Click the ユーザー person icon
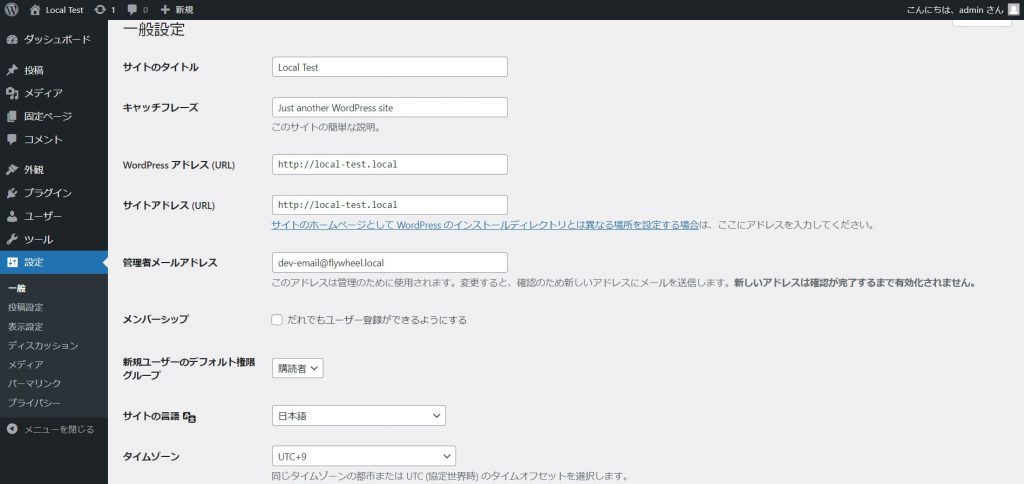The height and width of the screenshot is (484, 1024). coord(12,216)
